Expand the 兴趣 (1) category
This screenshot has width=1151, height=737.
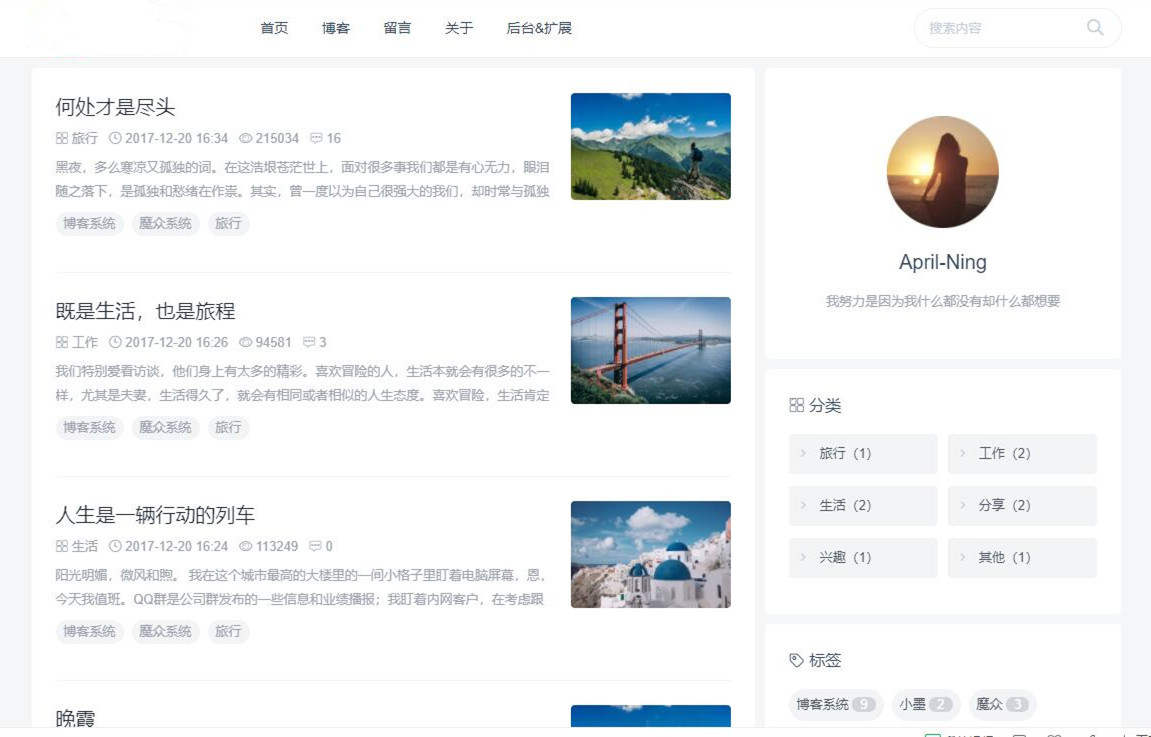coord(863,558)
